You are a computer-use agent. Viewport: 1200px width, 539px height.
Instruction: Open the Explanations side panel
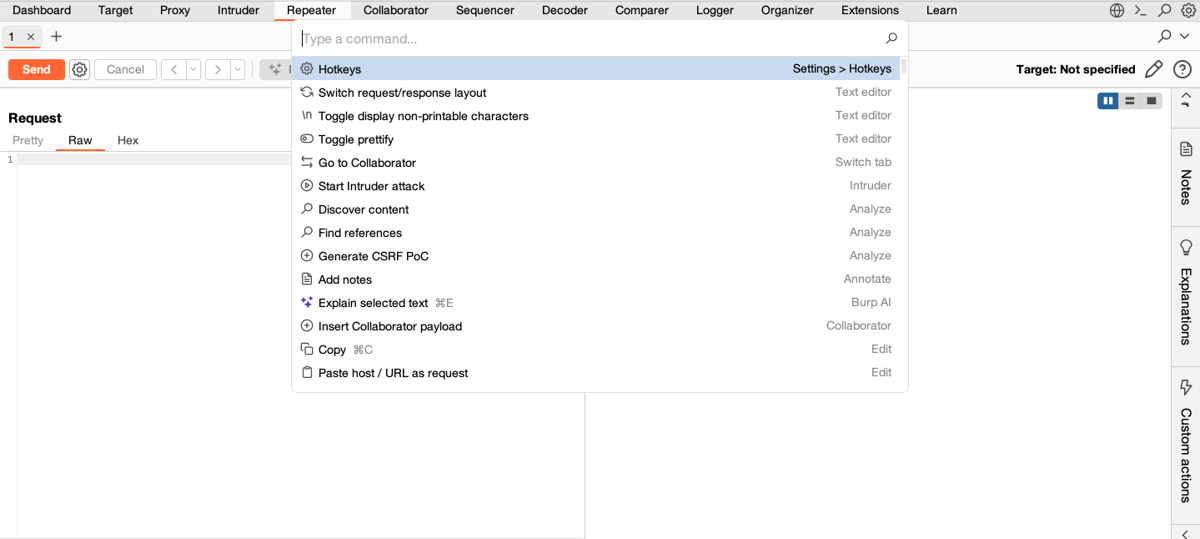pyautogui.click(x=1186, y=293)
